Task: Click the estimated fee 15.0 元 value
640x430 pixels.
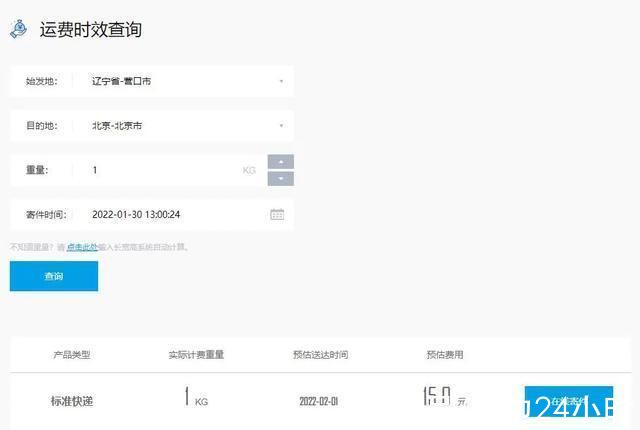Action: [445, 397]
